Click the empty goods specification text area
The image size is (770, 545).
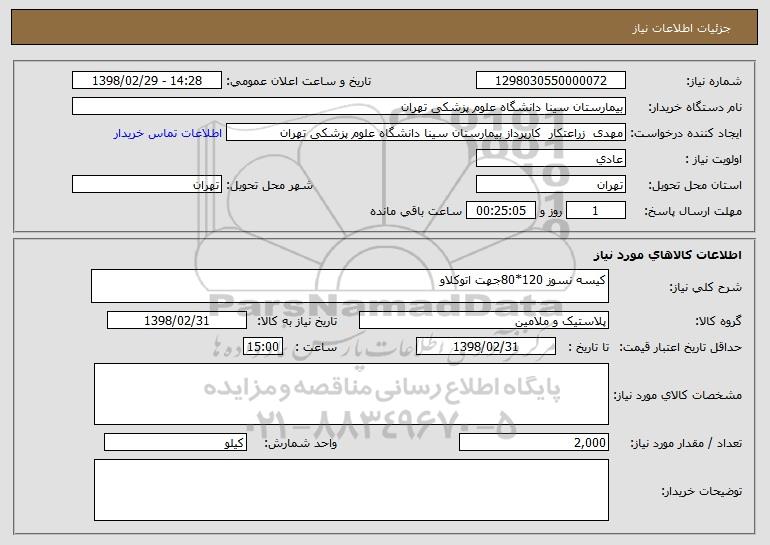point(351,394)
